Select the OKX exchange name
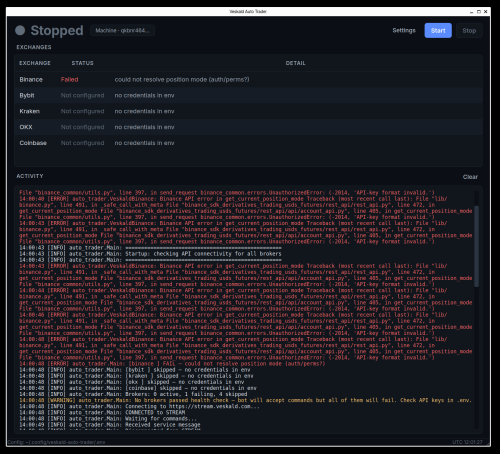 pos(26,127)
